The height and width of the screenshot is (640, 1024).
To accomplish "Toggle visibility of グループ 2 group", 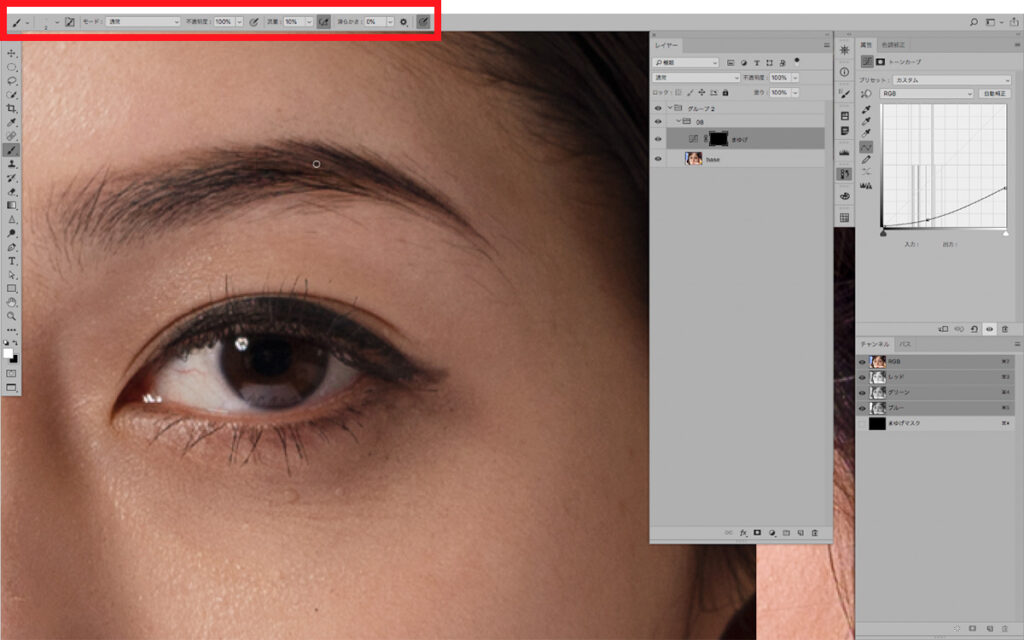I will tap(658, 107).
